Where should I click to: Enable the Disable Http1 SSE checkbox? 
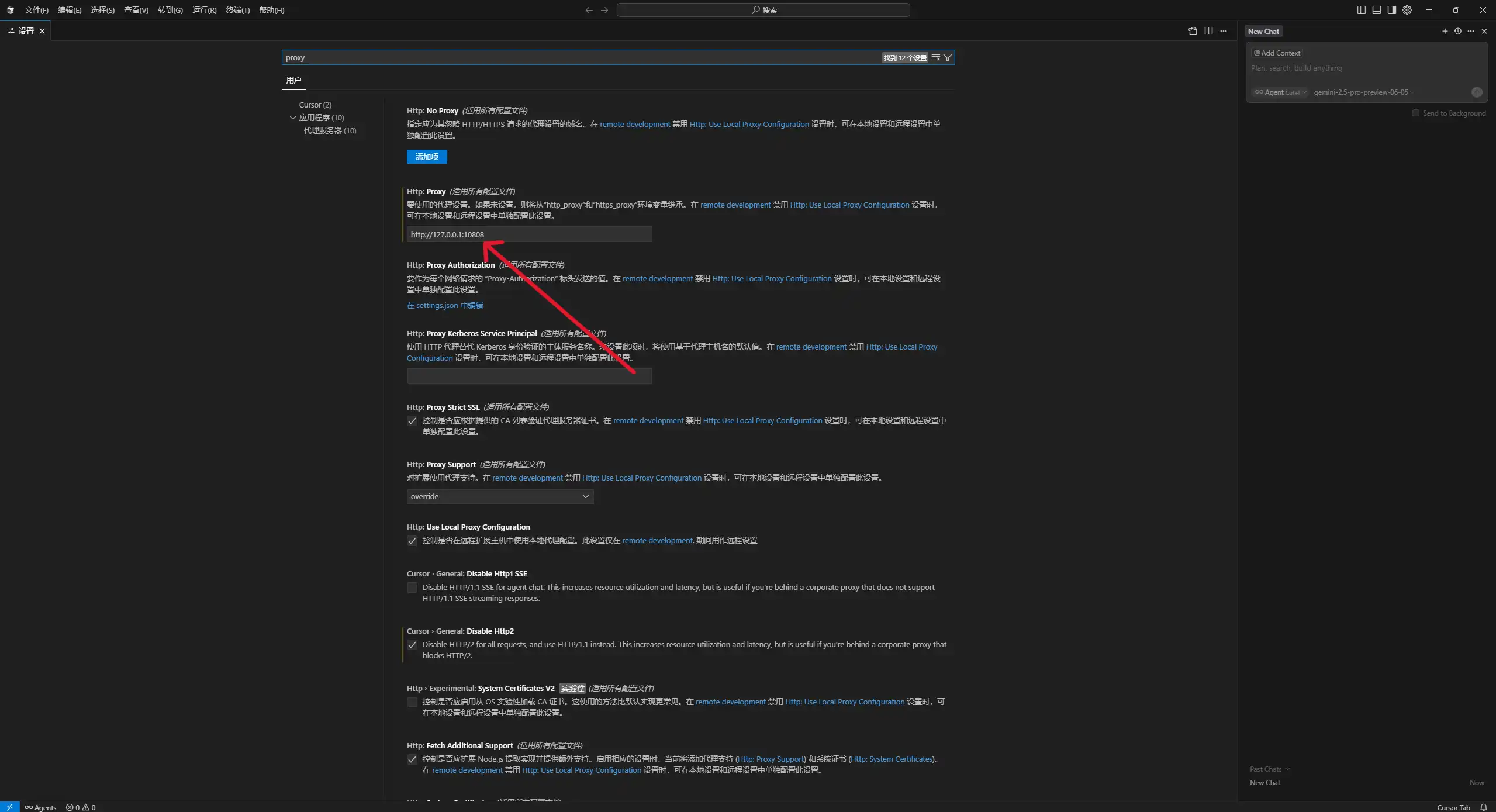point(412,588)
